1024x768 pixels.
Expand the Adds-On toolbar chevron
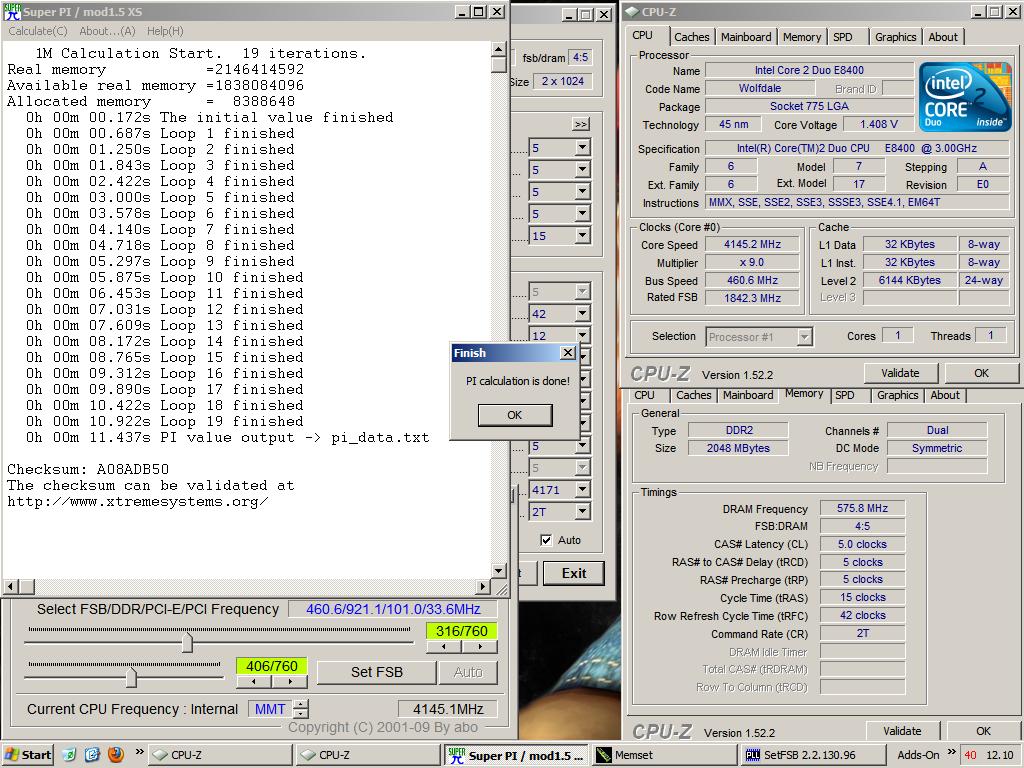[952, 752]
